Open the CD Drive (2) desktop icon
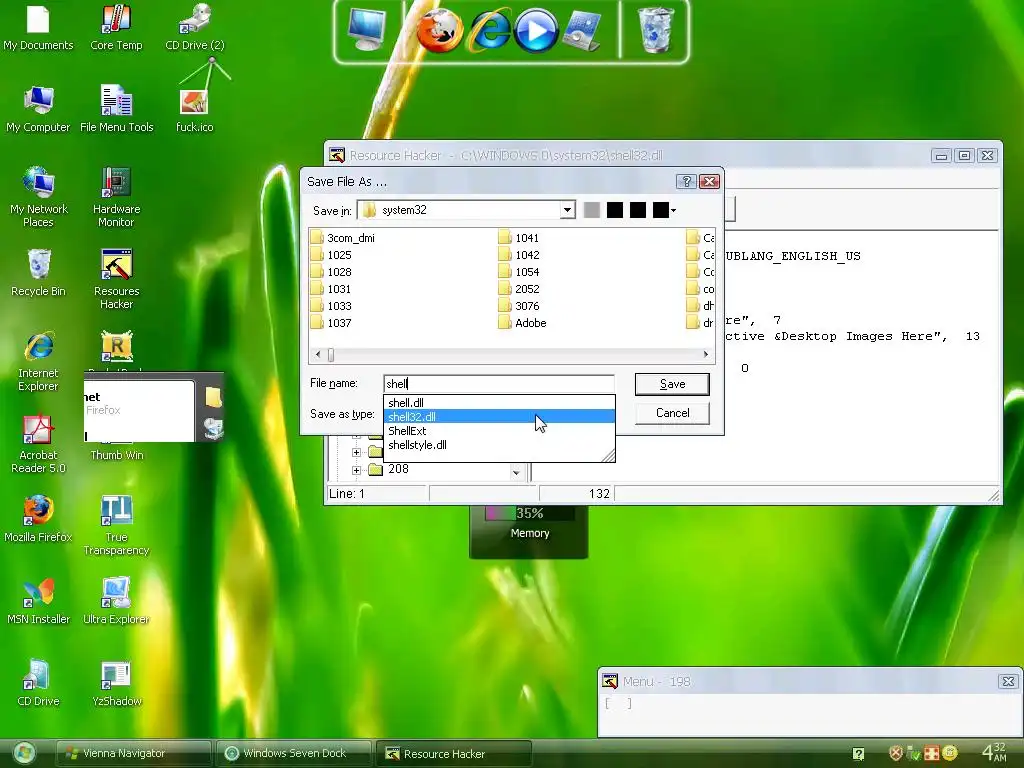Screen dimensions: 1024x768 point(195,27)
